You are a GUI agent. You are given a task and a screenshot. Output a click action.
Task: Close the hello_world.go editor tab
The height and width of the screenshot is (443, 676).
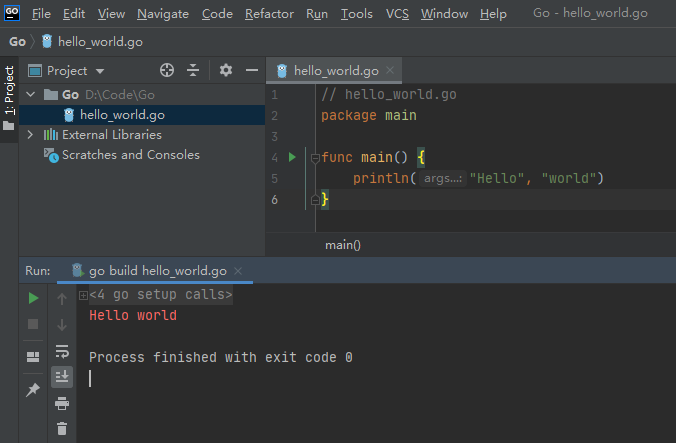(x=390, y=71)
